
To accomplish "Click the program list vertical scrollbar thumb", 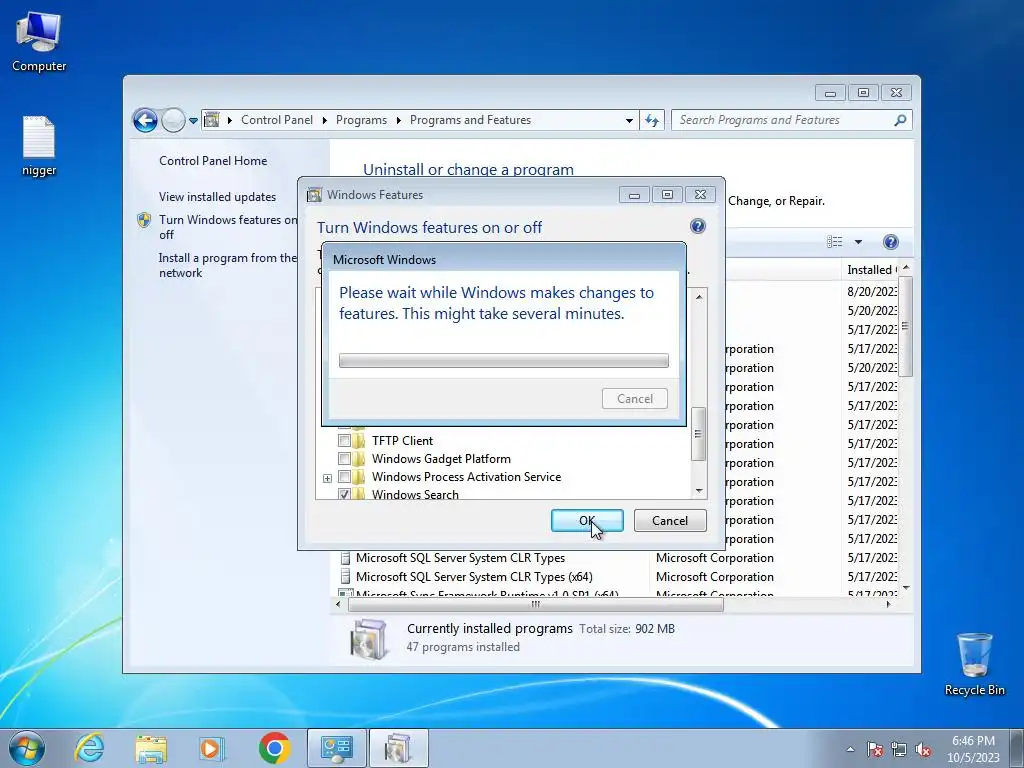I will click(x=905, y=326).
